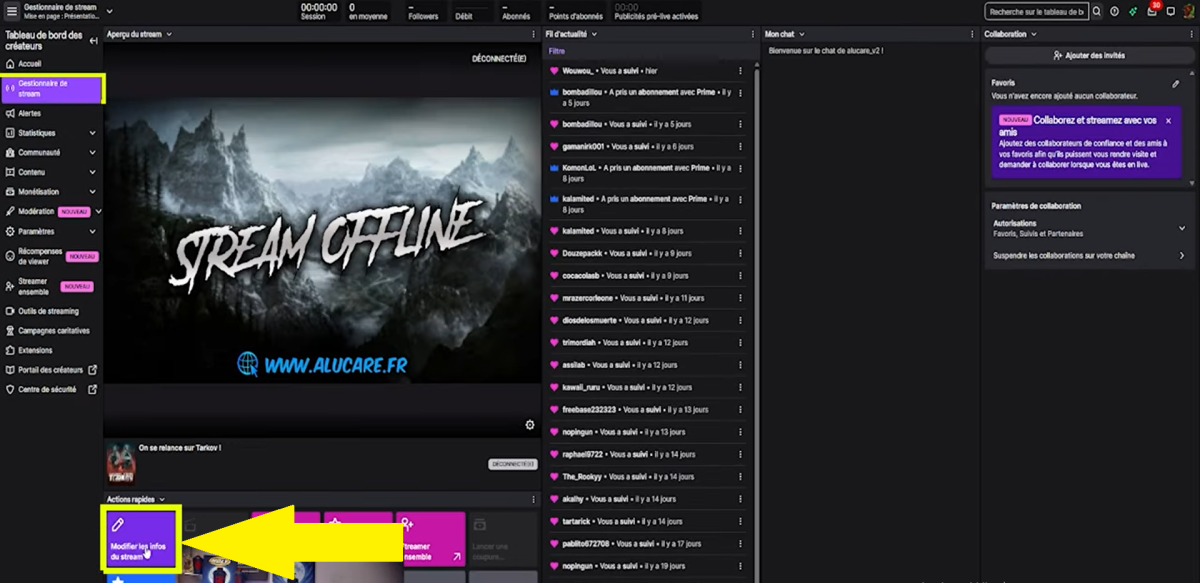Viewport: 1200px width, 583px height.
Task: Open the Collaboration panel dropdown
Action: 1035,34
